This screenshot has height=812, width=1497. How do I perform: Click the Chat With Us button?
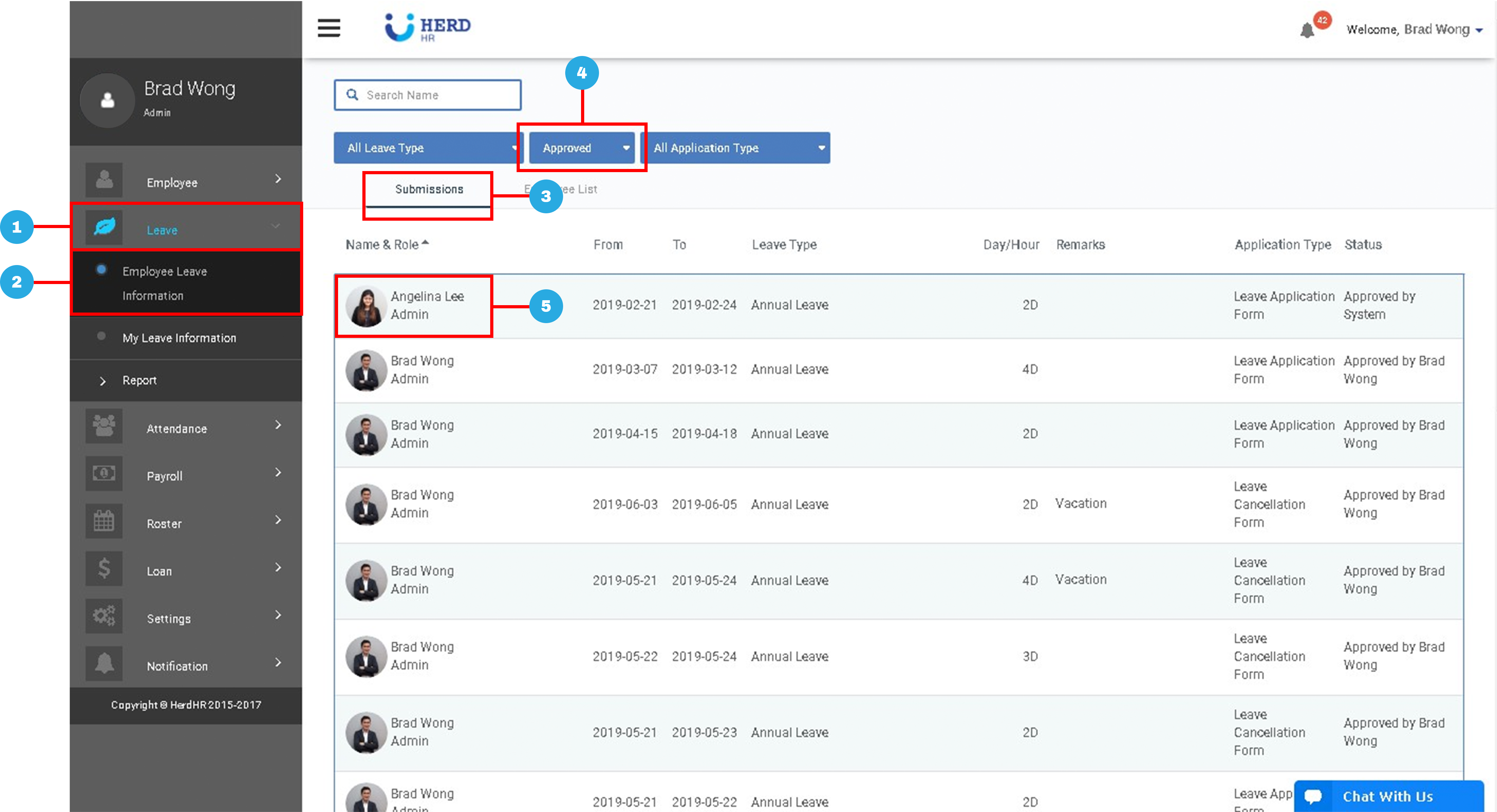[x=1387, y=796]
